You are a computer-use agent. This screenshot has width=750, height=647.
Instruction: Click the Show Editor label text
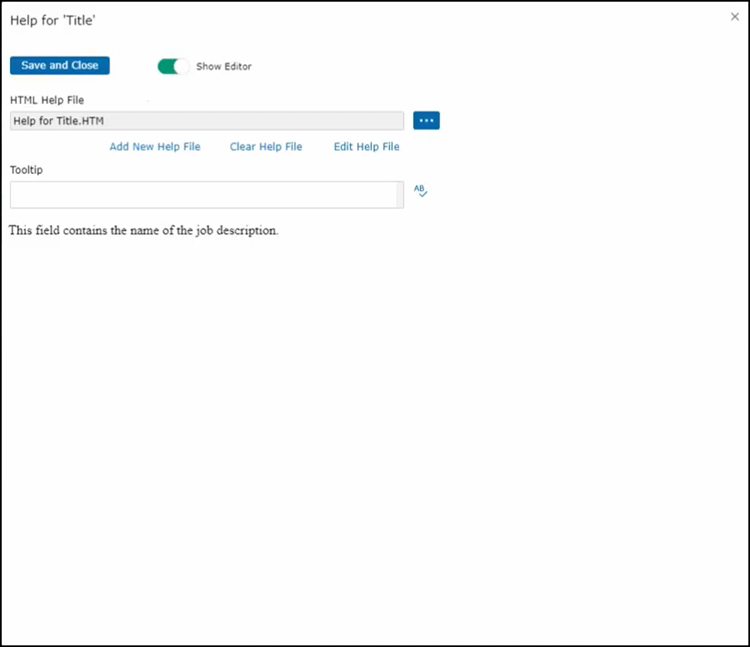(224, 67)
